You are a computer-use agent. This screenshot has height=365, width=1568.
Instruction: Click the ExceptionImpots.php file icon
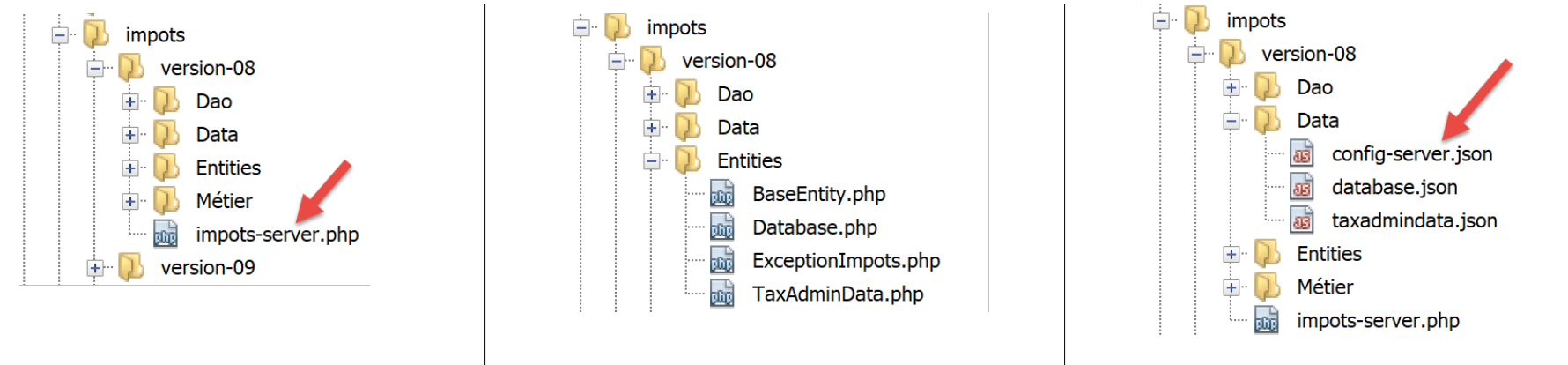tap(721, 261)
